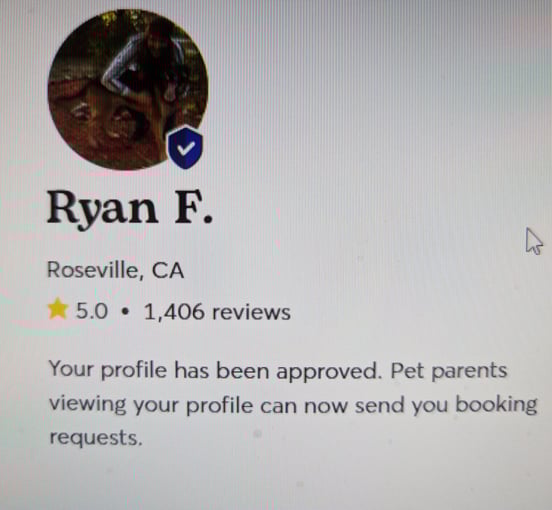
Task: Select the yellow star rating icon
Action: [58, 309]
